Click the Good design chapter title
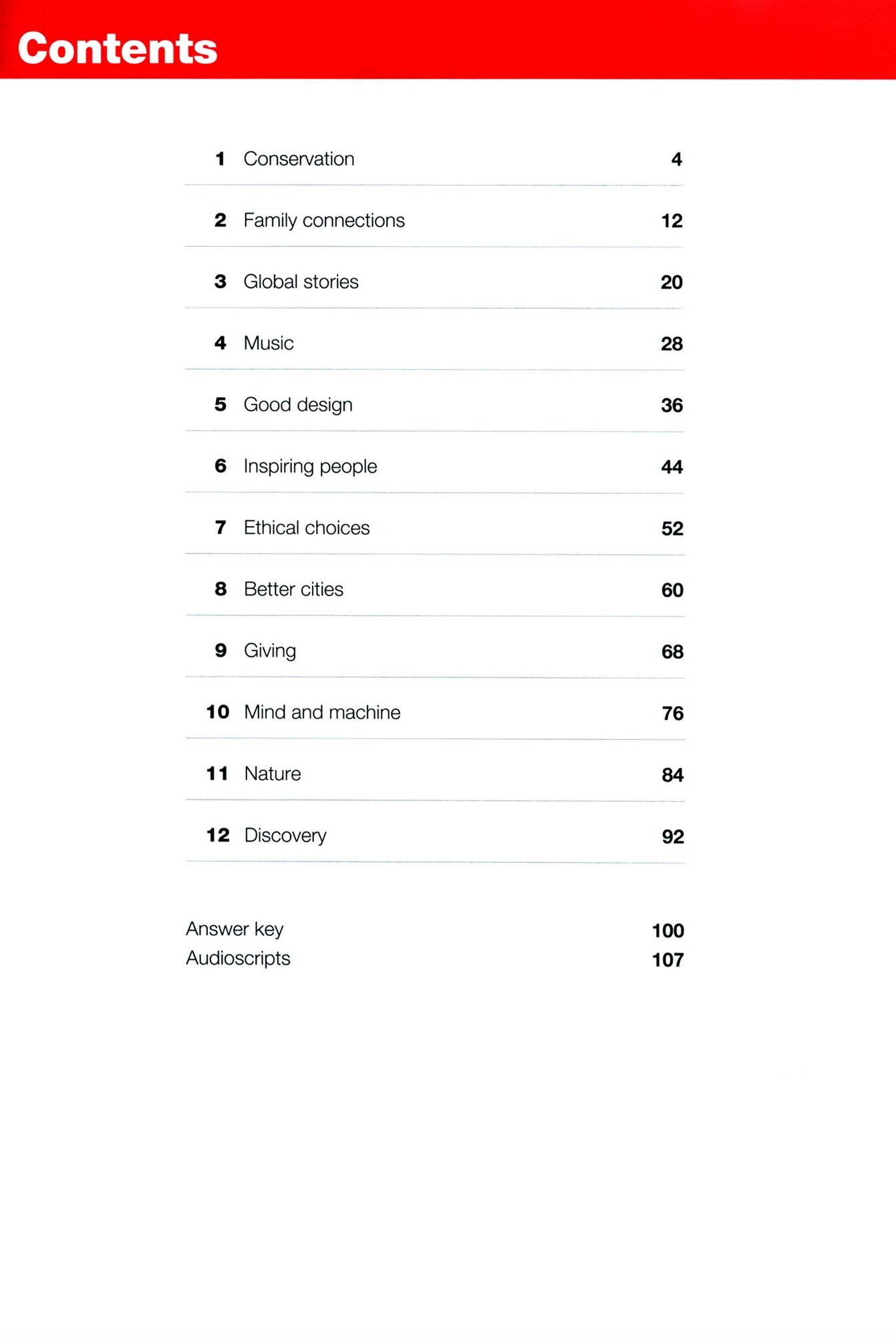 click(x=298, y=405)
